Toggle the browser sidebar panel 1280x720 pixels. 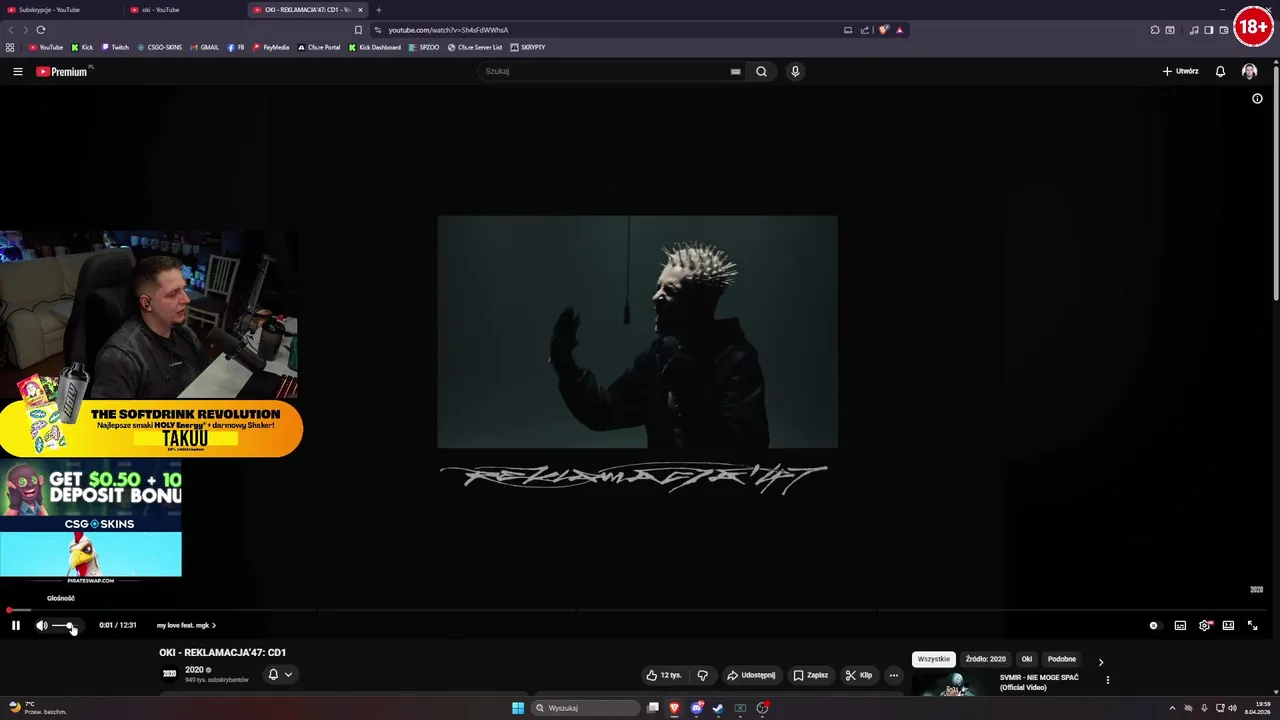click(1209, 30)
